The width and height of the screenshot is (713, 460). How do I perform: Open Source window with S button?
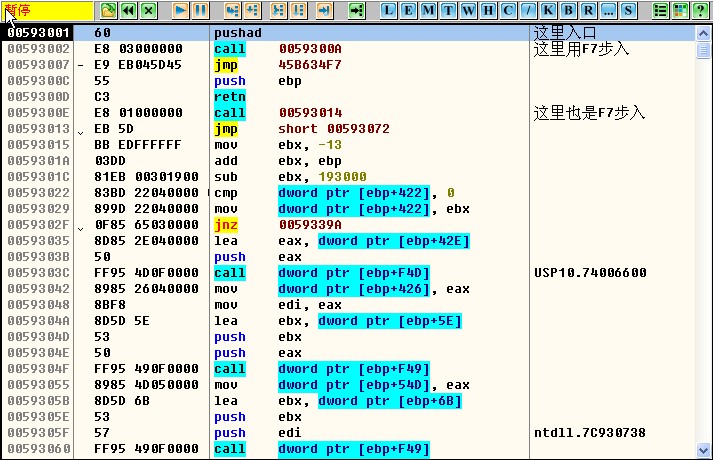(628, 10)
